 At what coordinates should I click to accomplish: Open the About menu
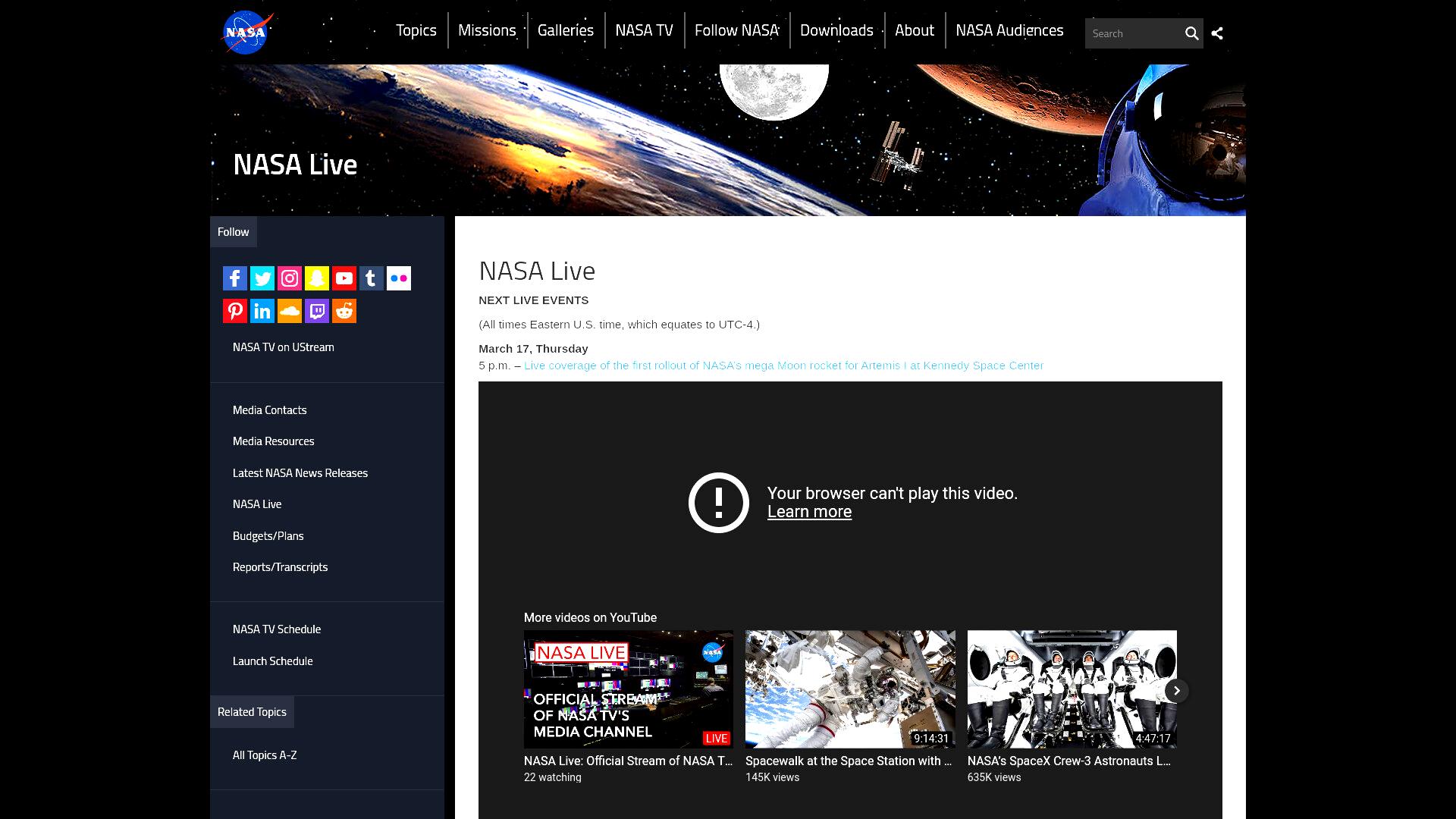[x=914, y=30]
